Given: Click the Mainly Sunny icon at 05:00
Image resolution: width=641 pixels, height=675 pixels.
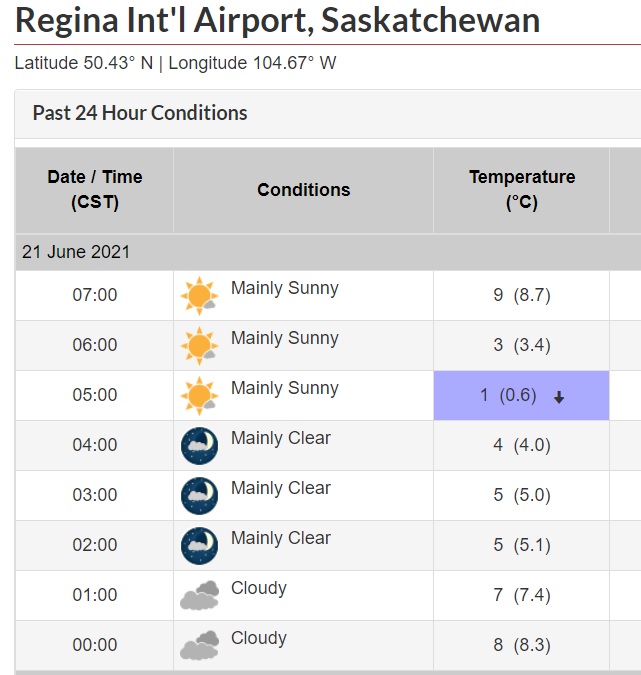Looking at the screenshot, I should (199, 396).
